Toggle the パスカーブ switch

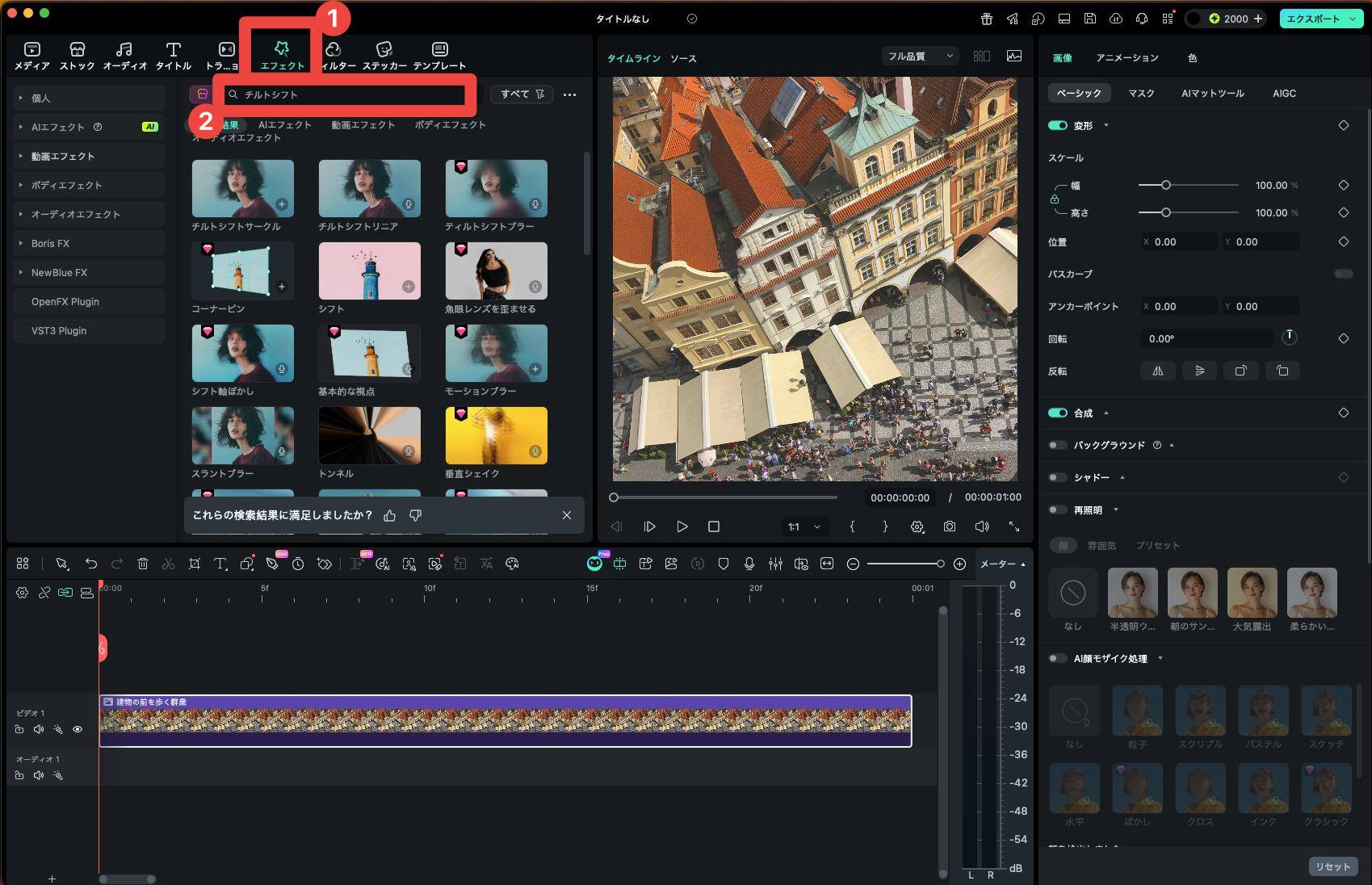tap(1344, 274)
